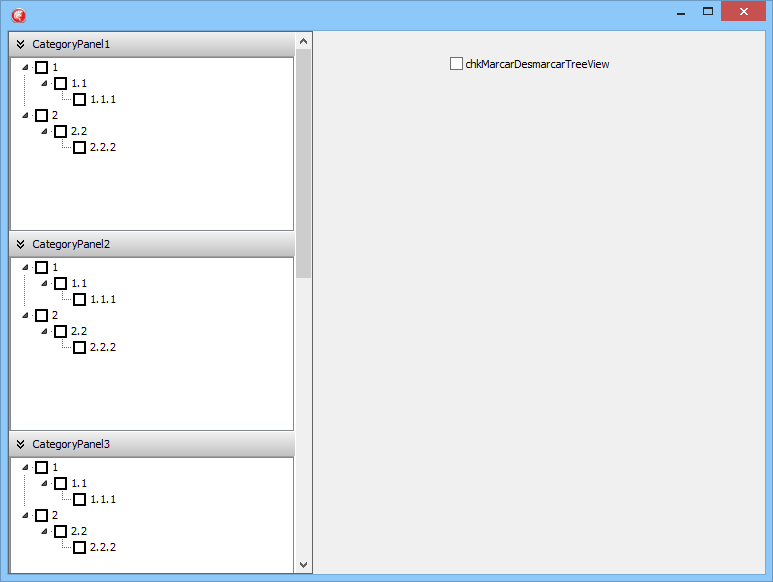Collapse CategoryPanel3 using its chevron icon
The height and width of the screenshot is (582, 773).
pyautogui.click(x=20, y=445)
